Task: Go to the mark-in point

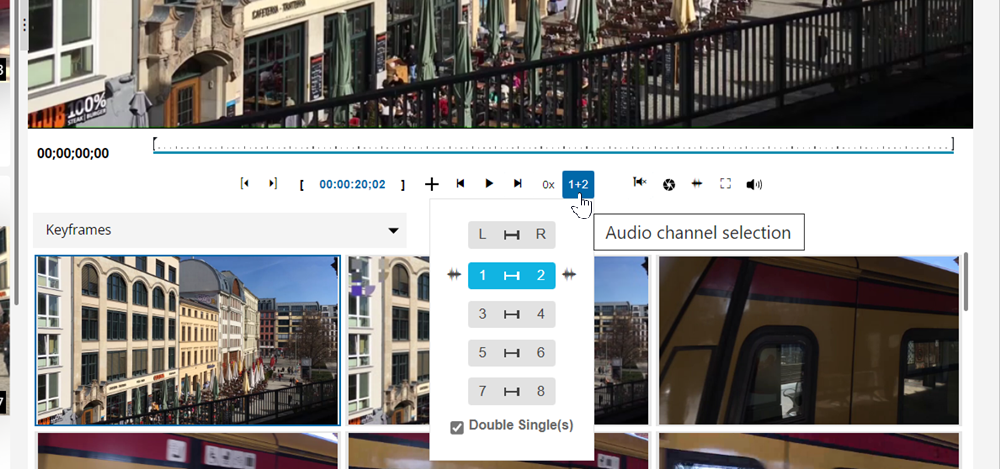Action: pyautogui.click(x=245, y=184)
